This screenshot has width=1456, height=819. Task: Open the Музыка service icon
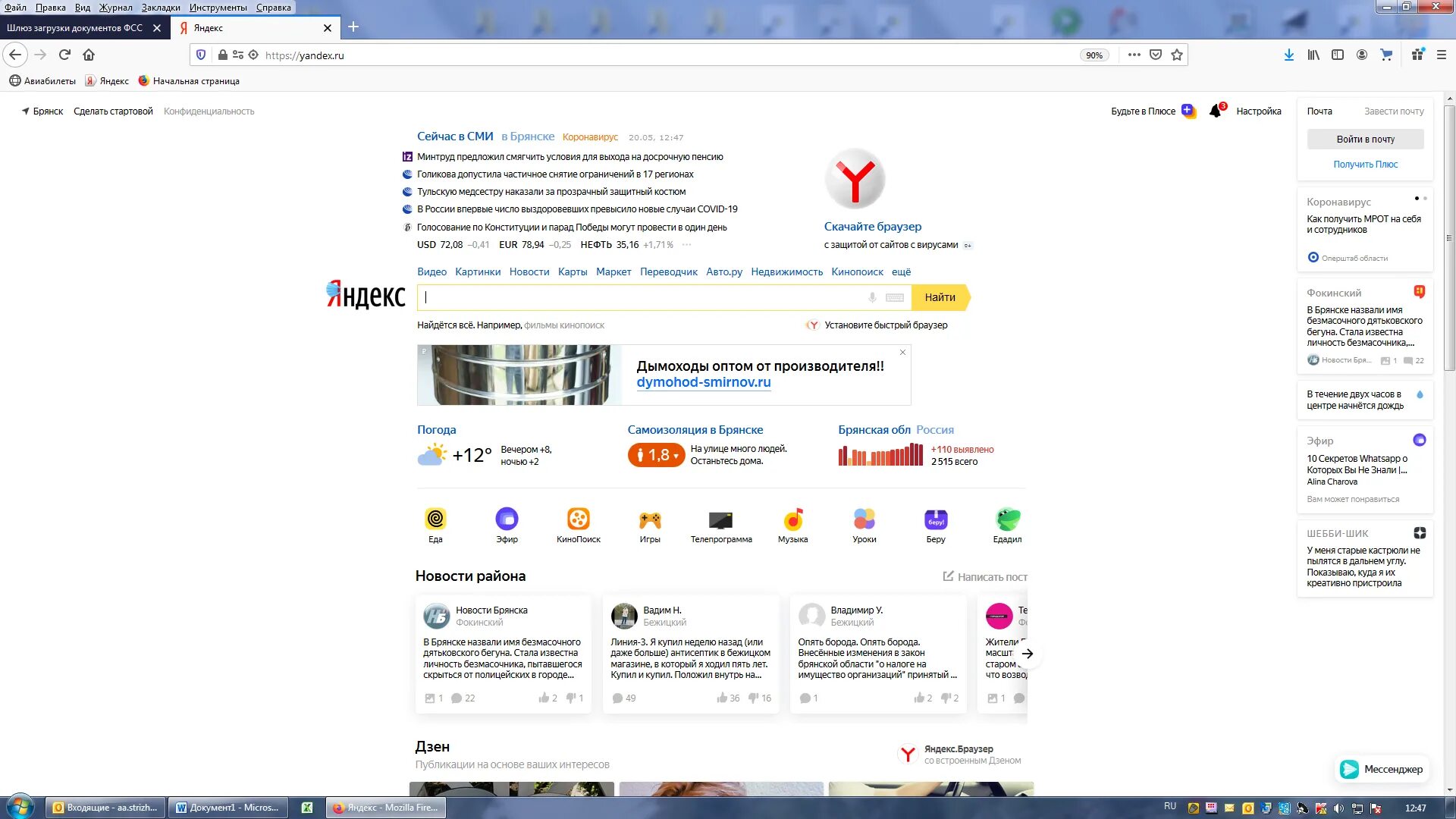pyautogui.click(x=792, y=519)
